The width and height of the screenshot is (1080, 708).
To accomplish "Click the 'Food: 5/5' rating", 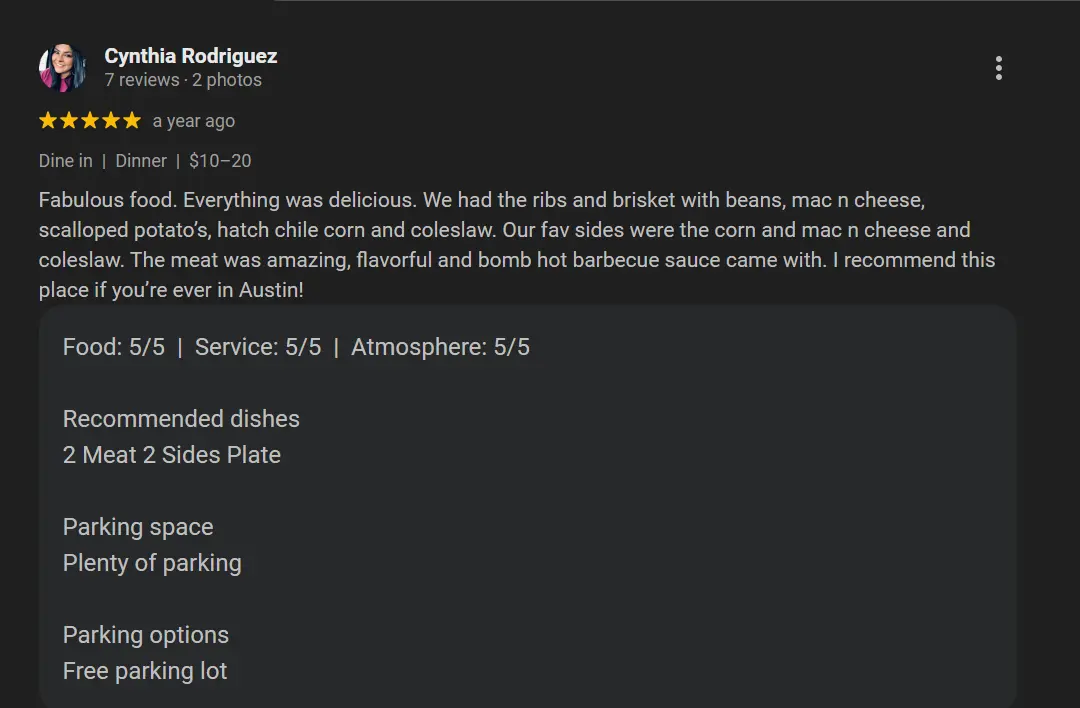I will tap(114, 347).
